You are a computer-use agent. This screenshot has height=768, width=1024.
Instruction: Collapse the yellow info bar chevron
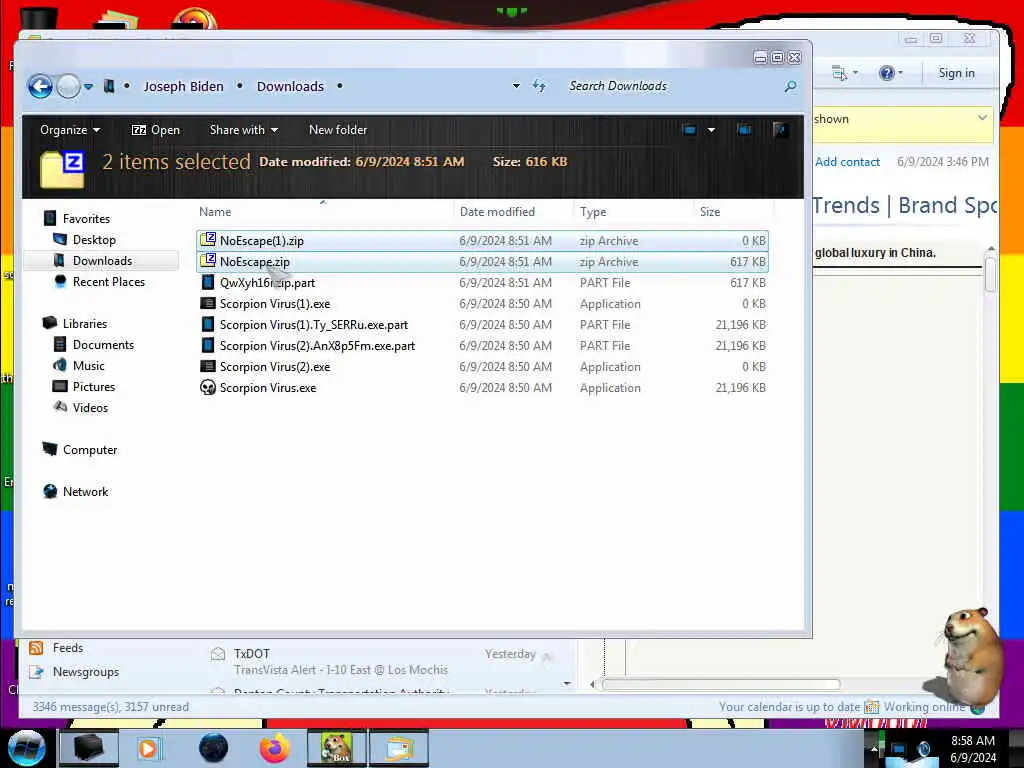[982, 118]
